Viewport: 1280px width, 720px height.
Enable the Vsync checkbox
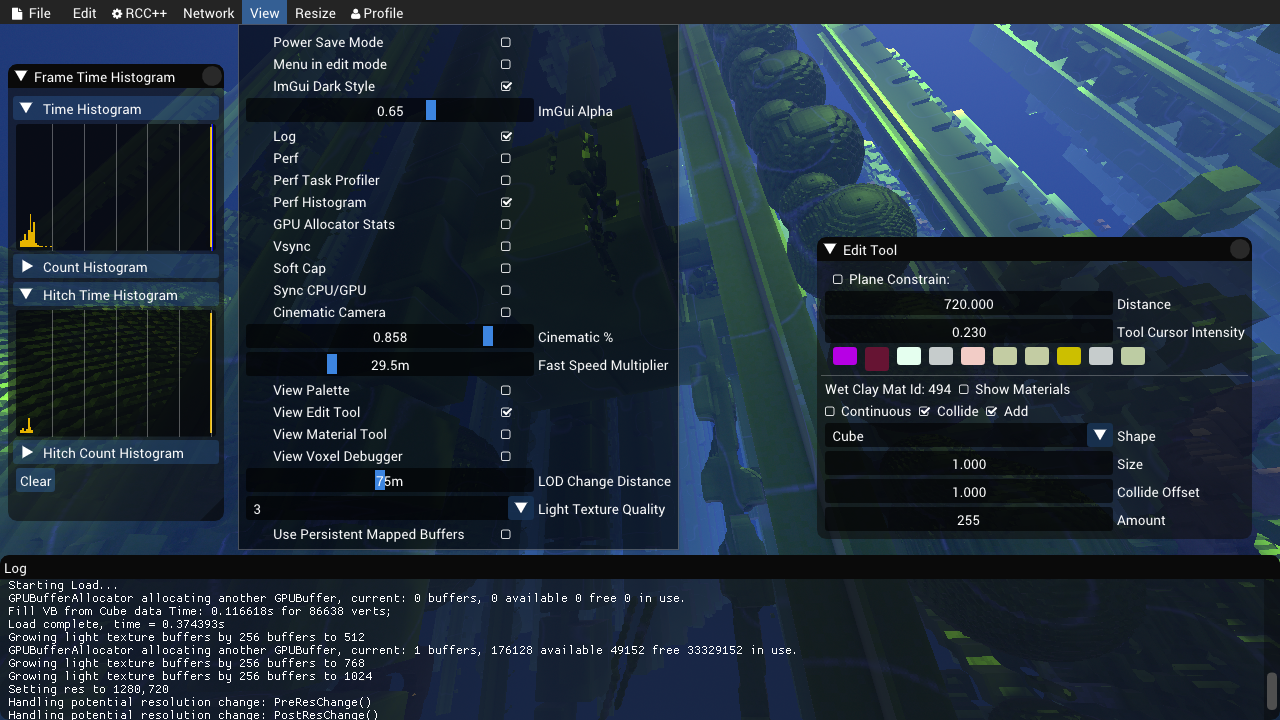coord(506,247)
